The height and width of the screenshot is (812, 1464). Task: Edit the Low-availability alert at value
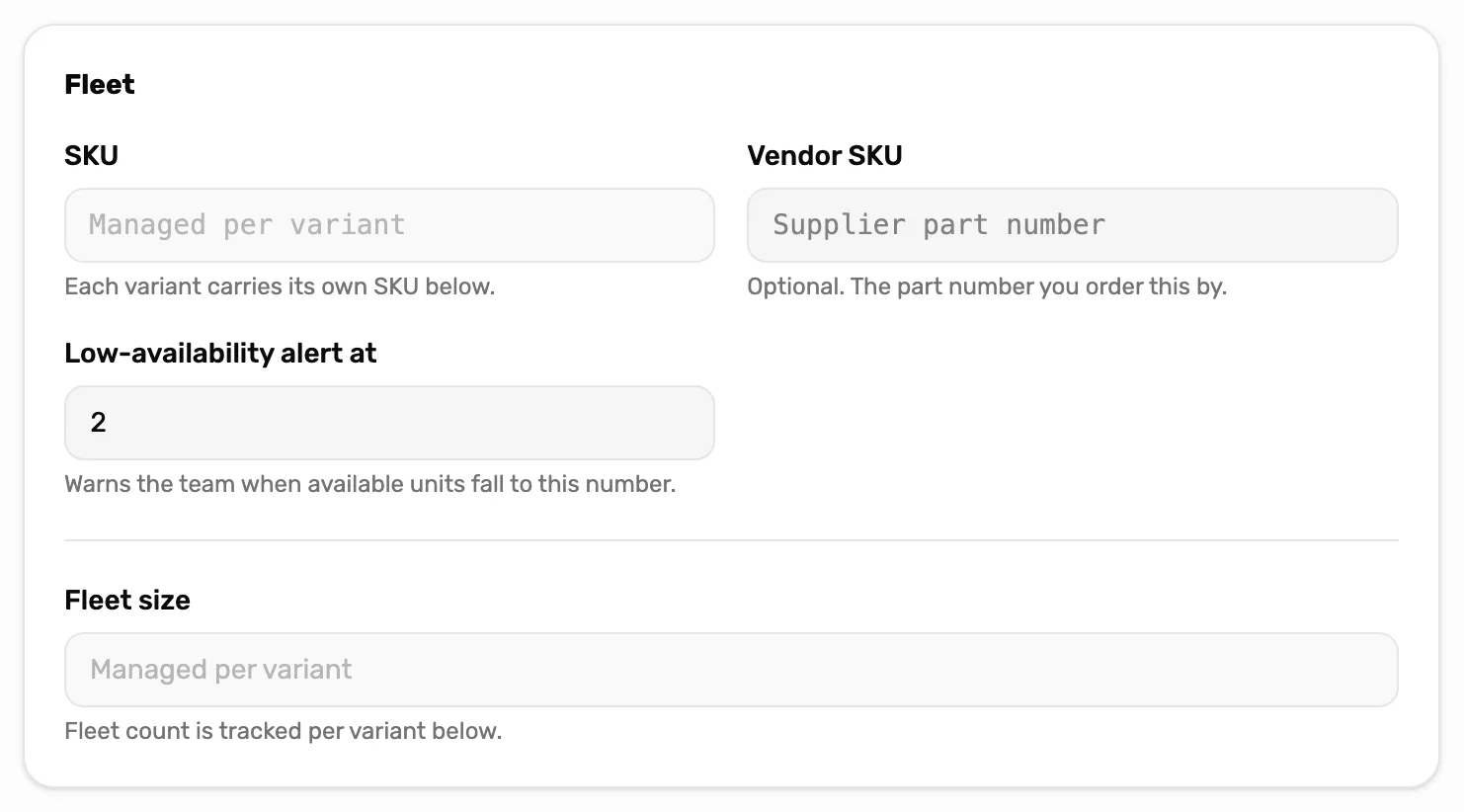point(389,423)
